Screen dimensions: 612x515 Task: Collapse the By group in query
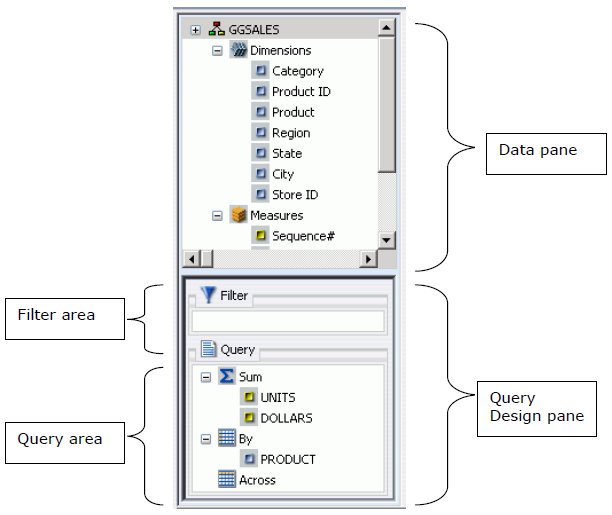206,439
